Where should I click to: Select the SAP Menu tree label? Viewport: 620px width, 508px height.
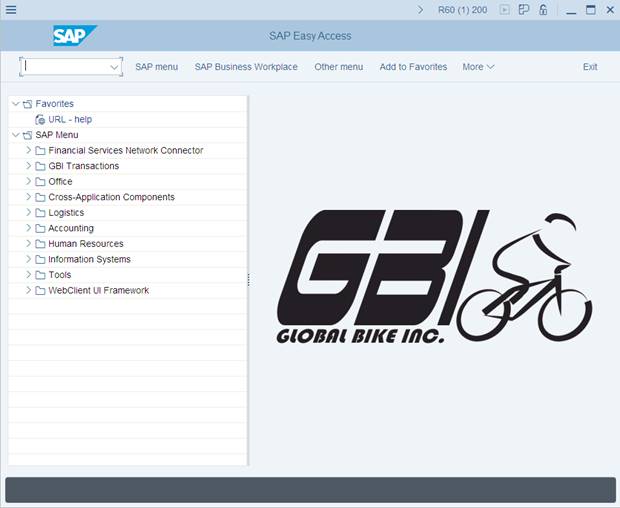57,135
